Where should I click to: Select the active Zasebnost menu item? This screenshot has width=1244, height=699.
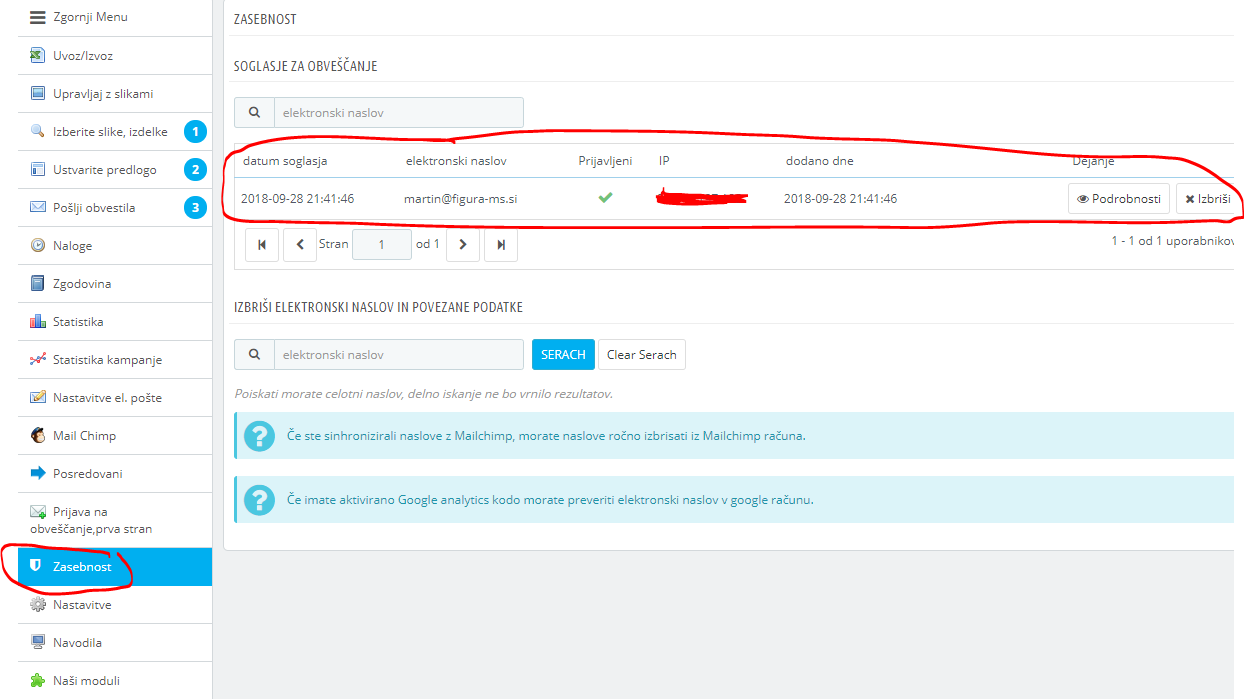115,567
